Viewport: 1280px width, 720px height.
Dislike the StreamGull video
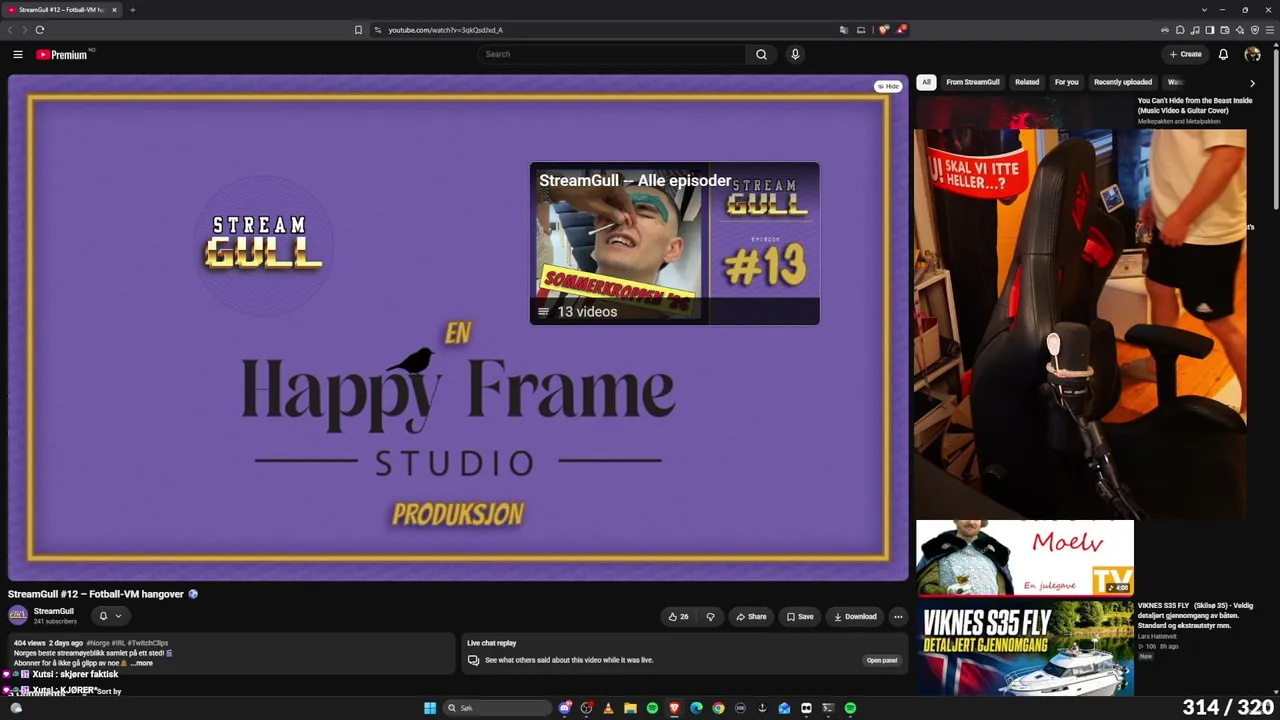click(x=710, y=617)
